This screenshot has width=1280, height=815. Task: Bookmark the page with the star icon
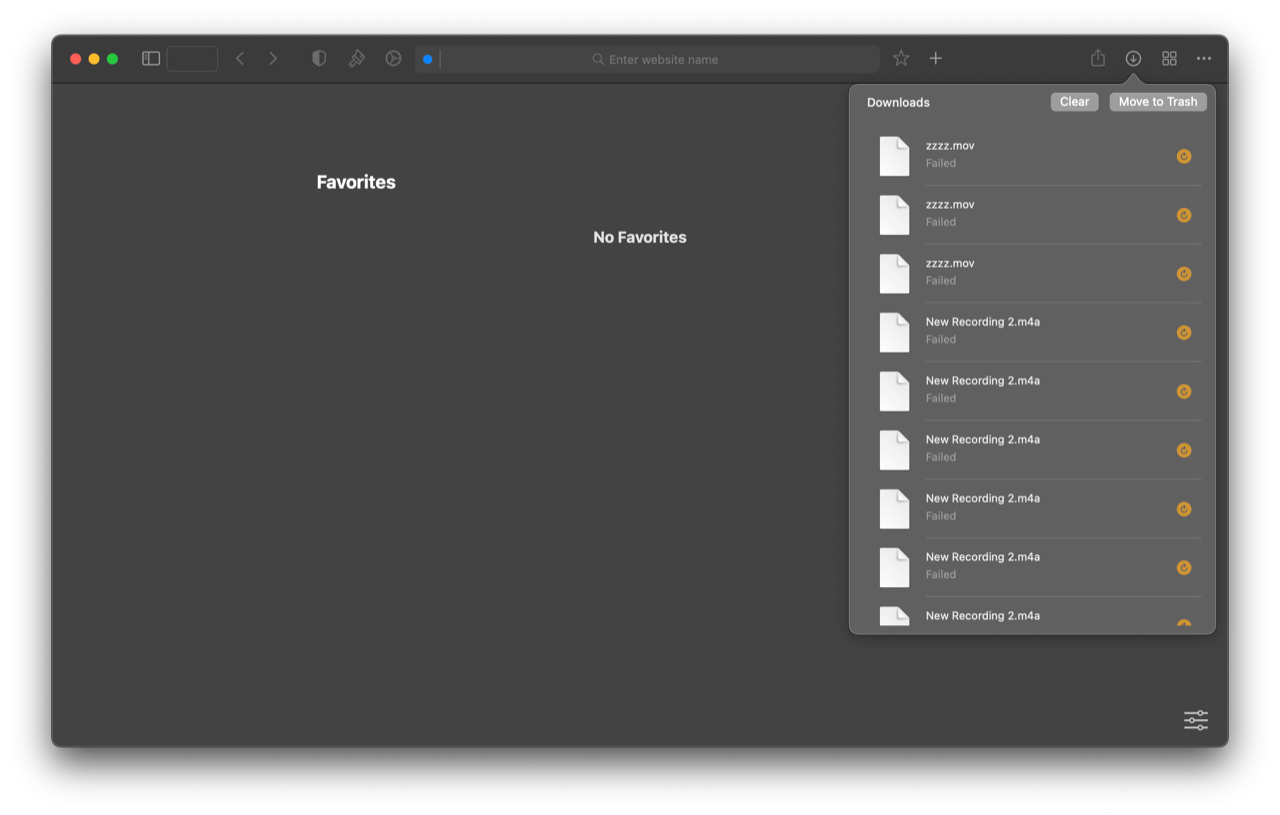click(901, 59)
